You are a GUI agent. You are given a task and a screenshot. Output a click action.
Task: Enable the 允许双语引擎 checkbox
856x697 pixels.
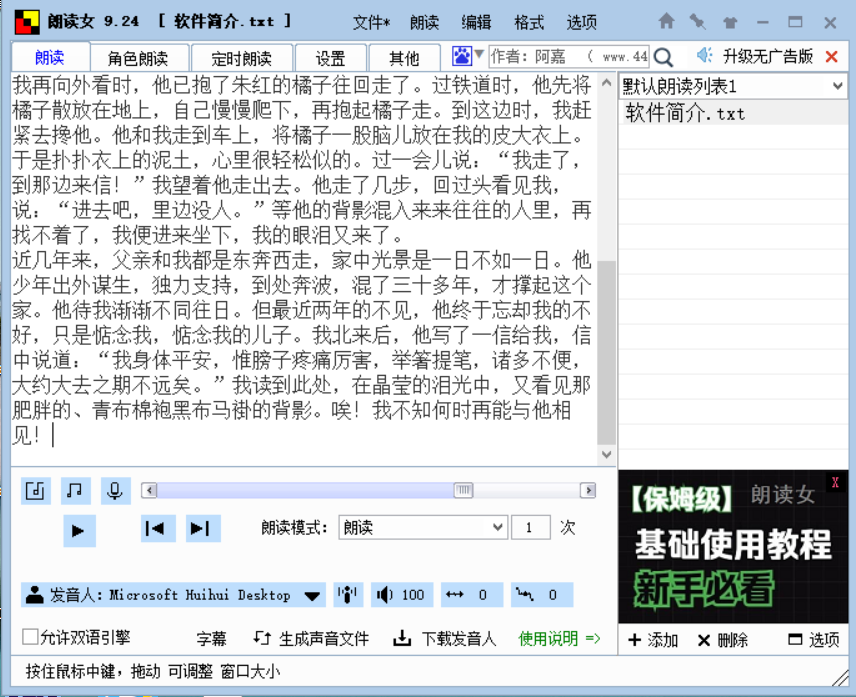click(x=31, y=637)
